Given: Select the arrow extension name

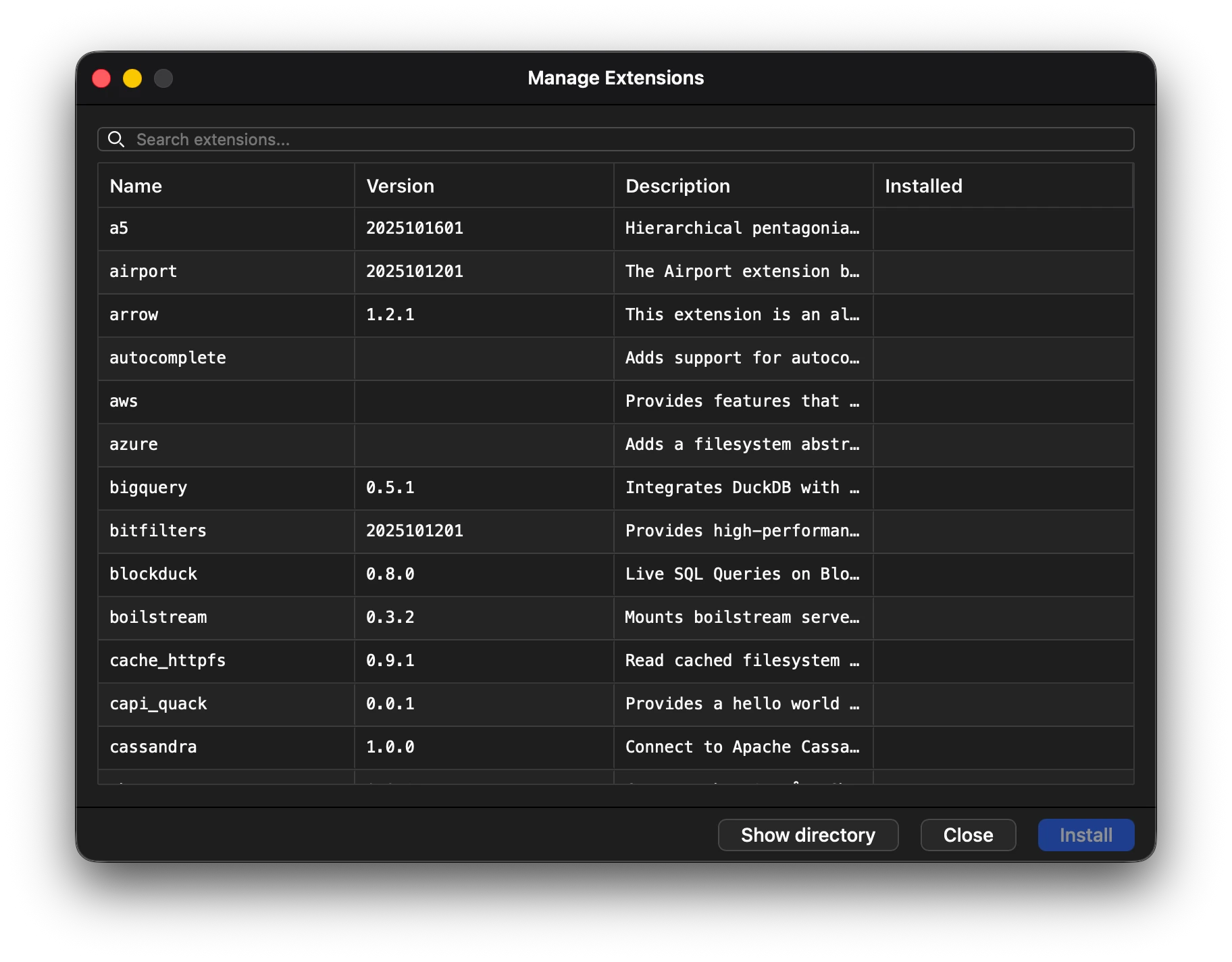Looking at the screenshot, I should 134,315.
